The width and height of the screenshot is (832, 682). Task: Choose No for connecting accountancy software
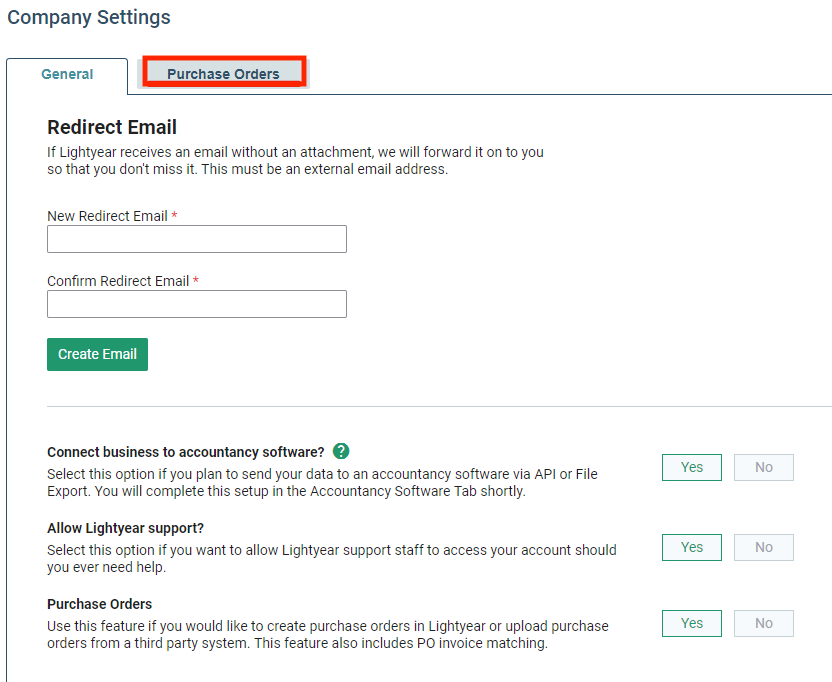764,467
